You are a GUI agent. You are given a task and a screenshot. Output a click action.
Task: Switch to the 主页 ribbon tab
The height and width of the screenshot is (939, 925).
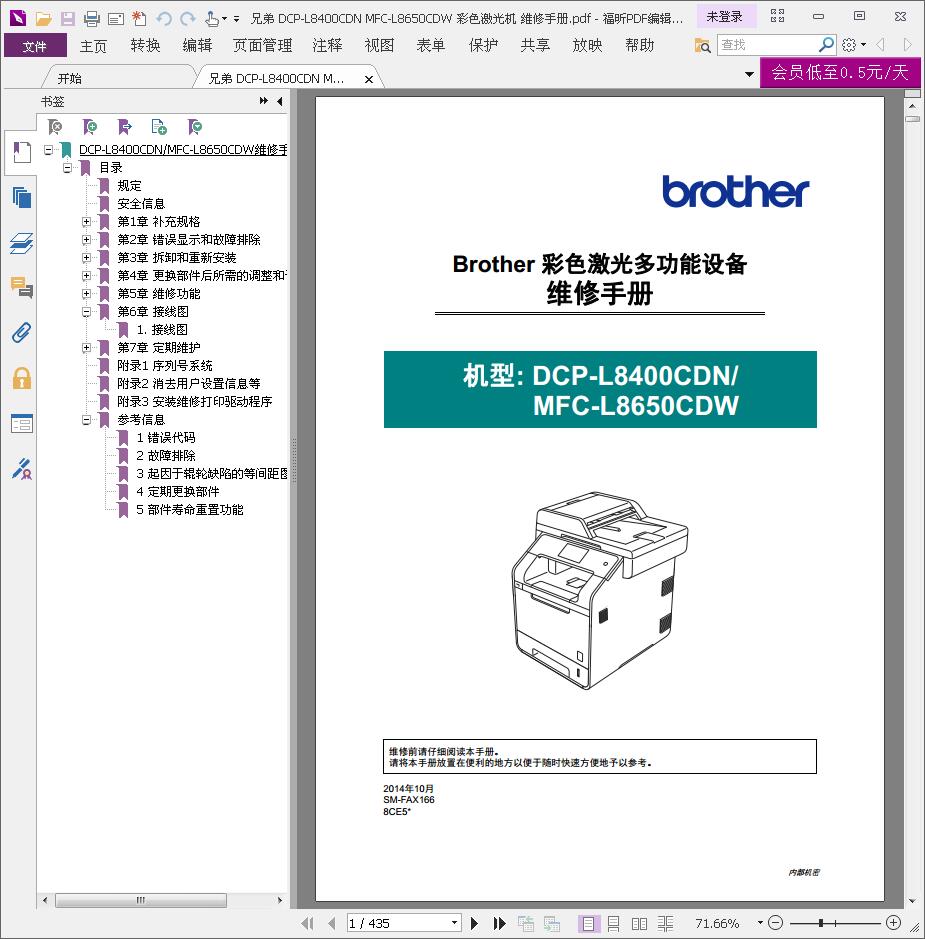click(93, 46)
